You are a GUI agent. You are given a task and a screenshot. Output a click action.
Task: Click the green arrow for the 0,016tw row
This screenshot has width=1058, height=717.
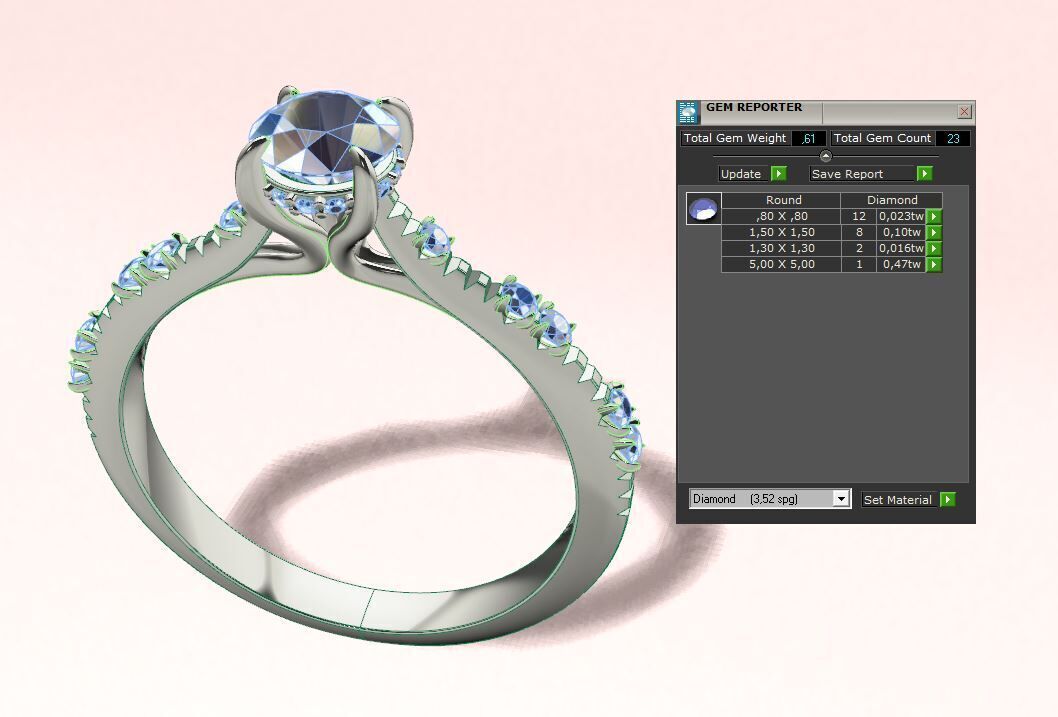tap(934, 249)
